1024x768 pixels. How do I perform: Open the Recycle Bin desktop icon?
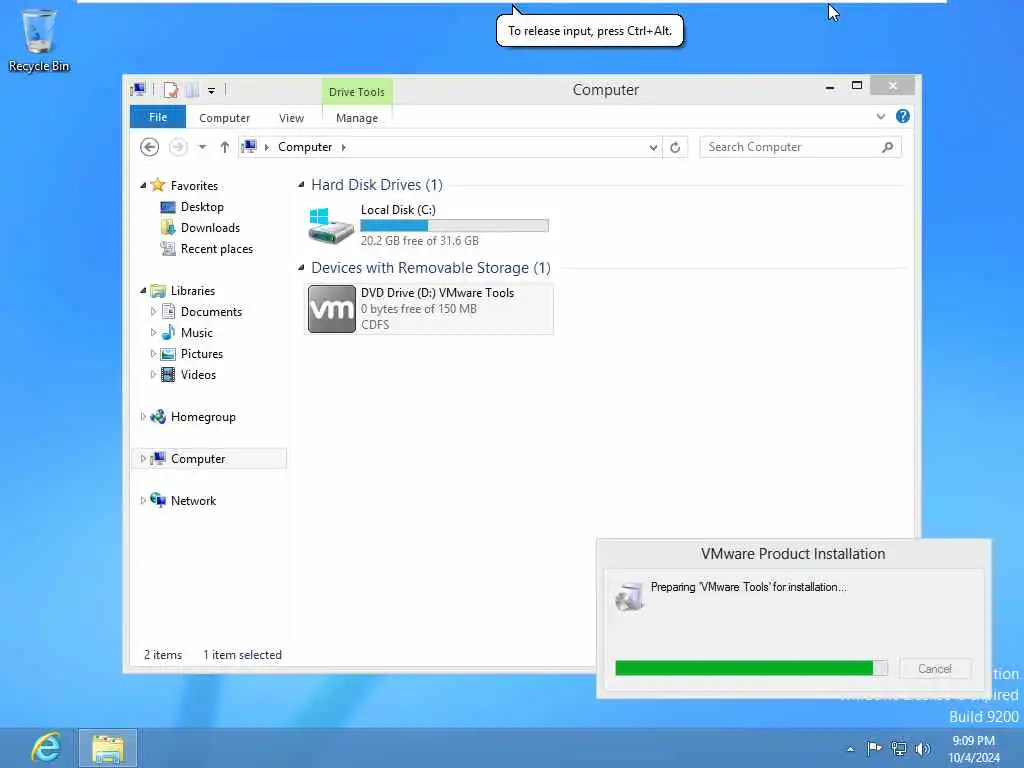[x=39, y=39]
